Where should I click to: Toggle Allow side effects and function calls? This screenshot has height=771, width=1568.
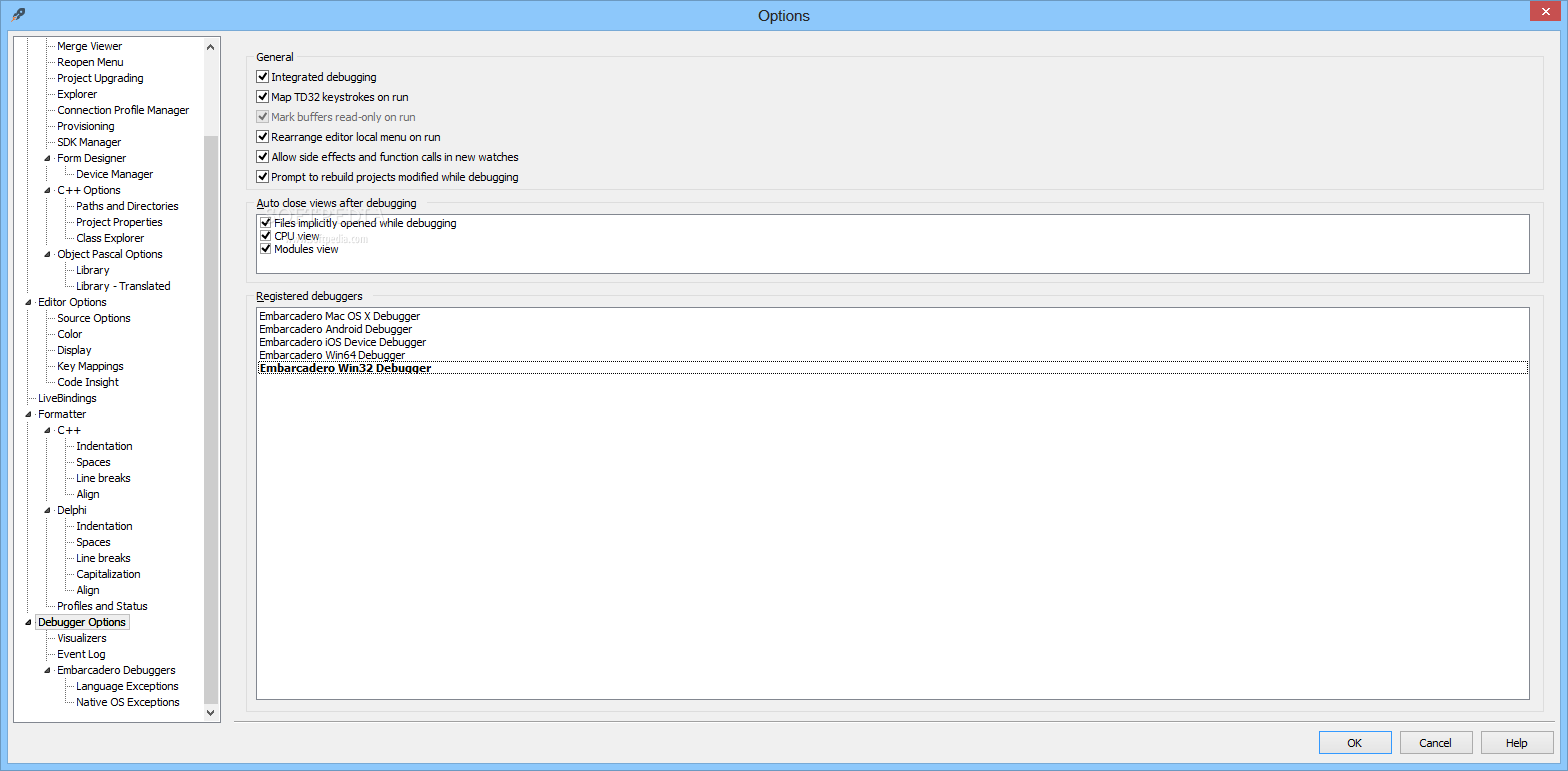tap(263, 157)
